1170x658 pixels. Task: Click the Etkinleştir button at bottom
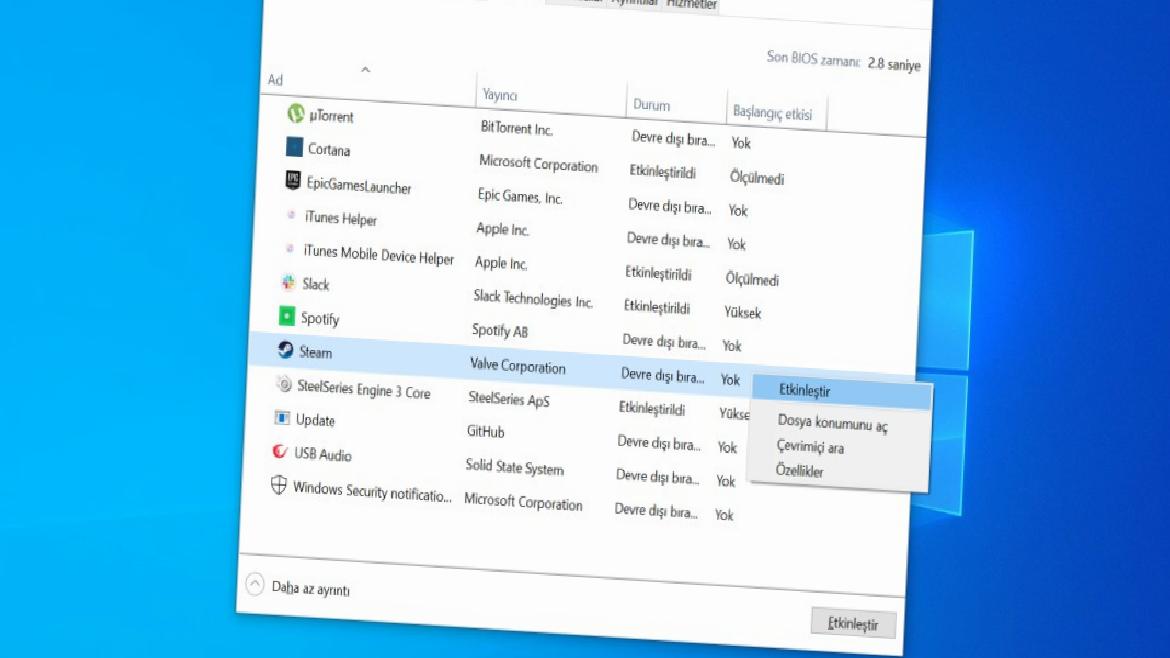click(x=854, y=624)
